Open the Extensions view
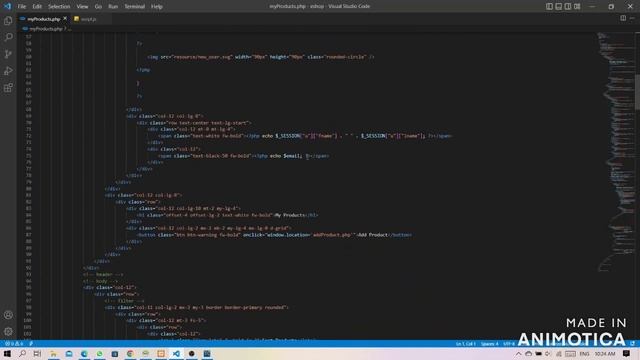The height and width of the screenshot is (360, 640). [8, 87]
